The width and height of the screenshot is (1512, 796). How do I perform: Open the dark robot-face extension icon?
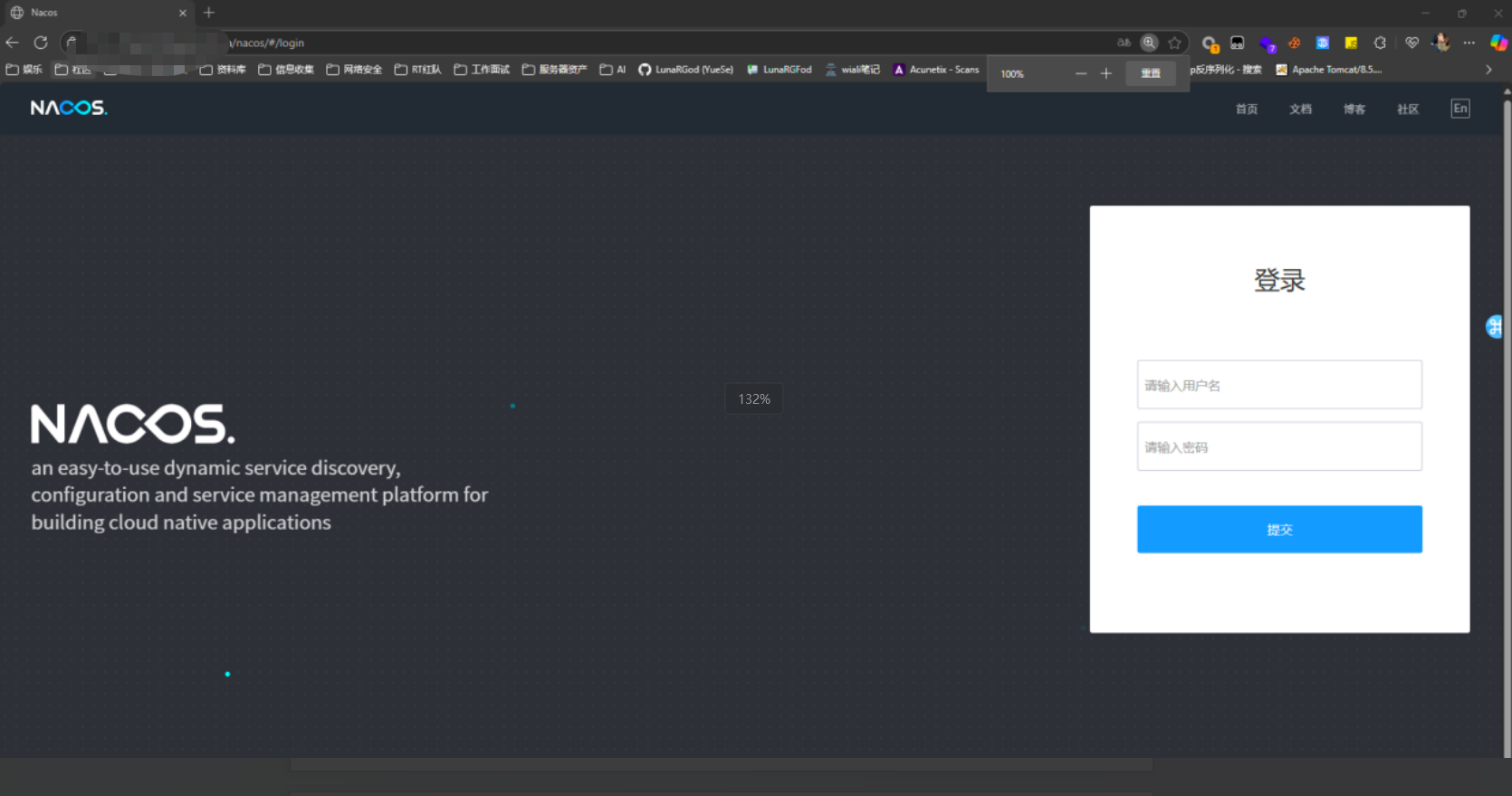pos(1238,43)
